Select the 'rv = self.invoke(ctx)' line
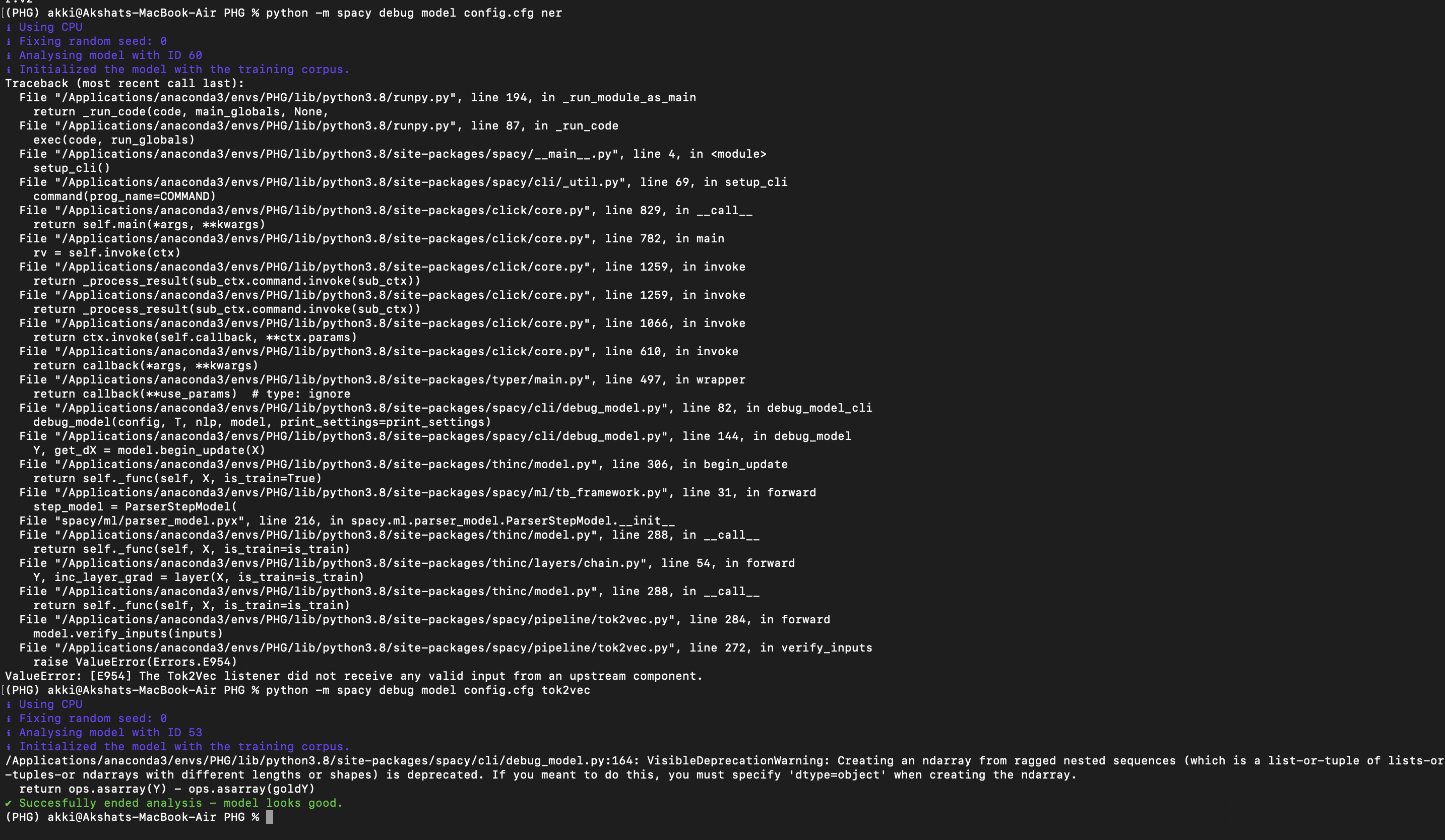 pyautogui.click(x=107, y=253)
